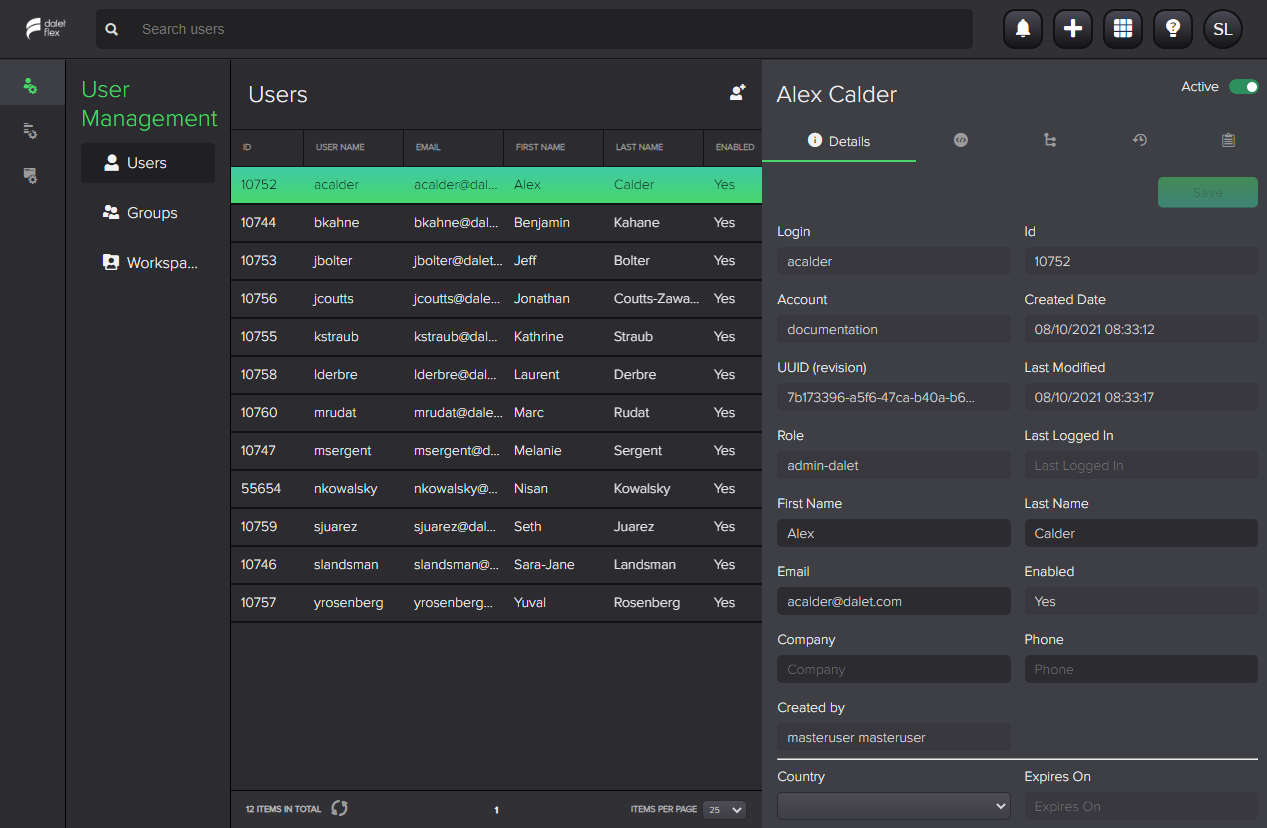Open the Country dropdown

[x=893, y=805]
